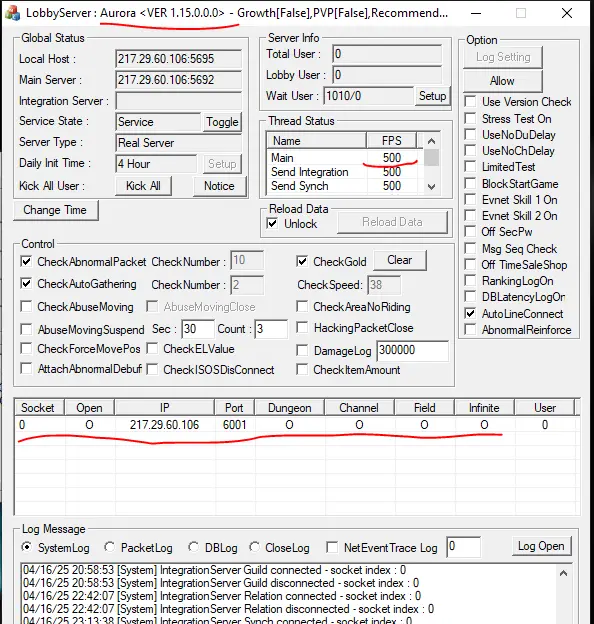Enable the RankingLogOn checkbox
This screenshot has width=594, height=624.
tap(470, 281)
